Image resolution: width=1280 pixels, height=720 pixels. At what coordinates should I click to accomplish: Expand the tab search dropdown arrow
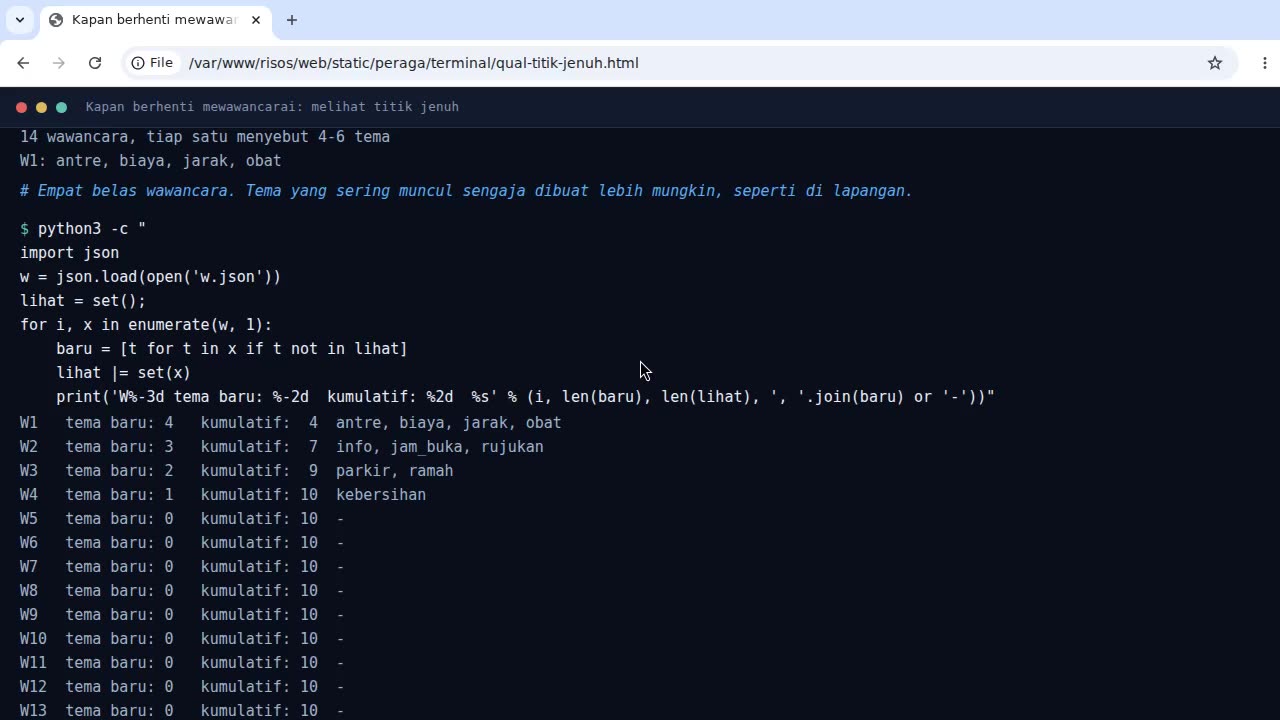tap(19, 20)
